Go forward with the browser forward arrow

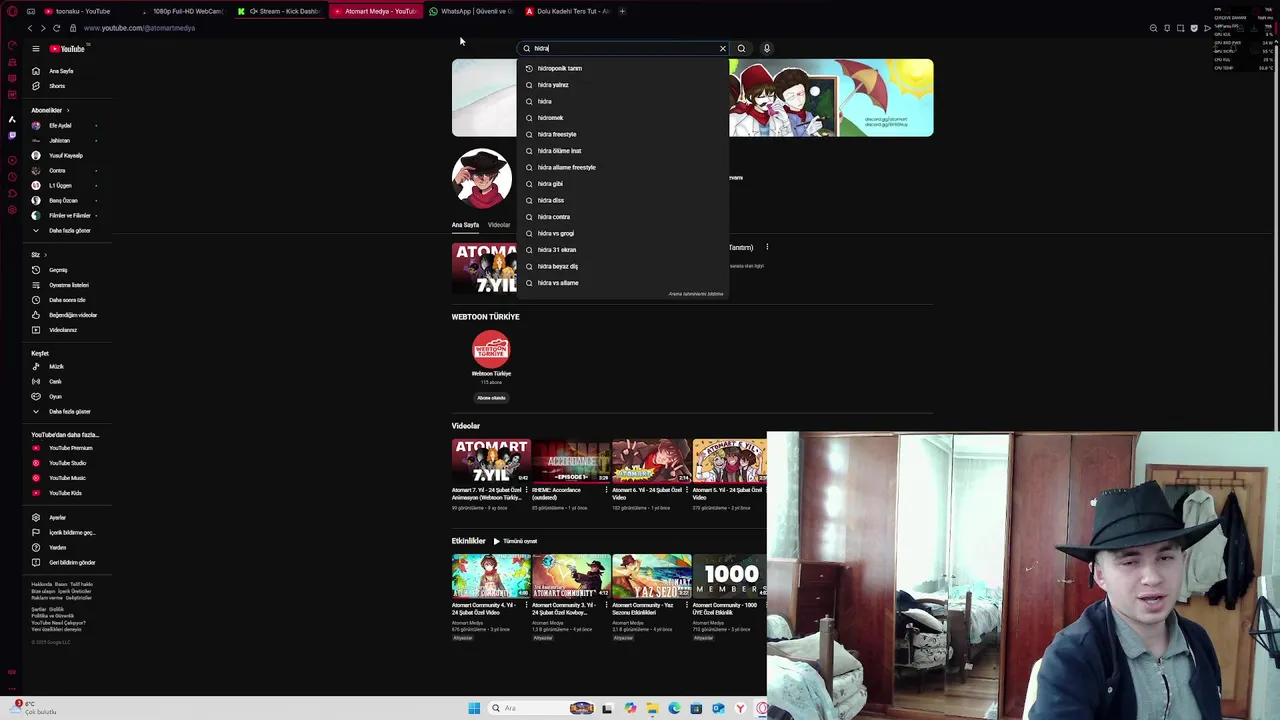tap(42, 28)
